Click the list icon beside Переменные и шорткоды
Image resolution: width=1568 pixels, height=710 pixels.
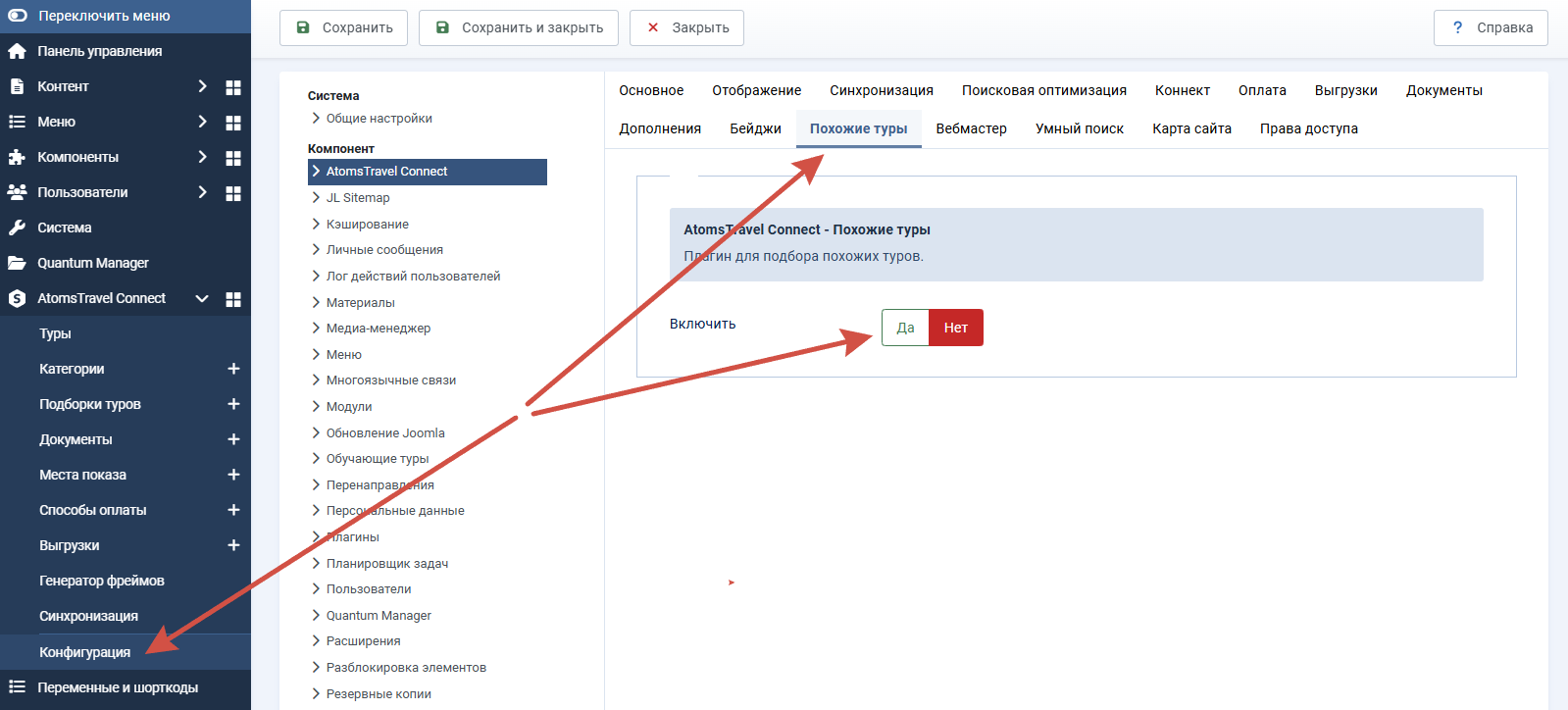(x=17, y=686)
